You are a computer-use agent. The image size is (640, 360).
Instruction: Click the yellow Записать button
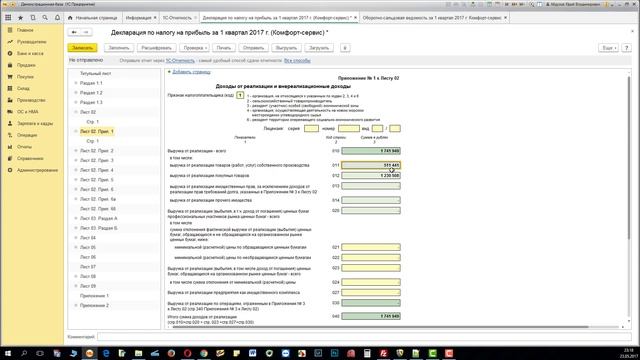click(82, 48)
